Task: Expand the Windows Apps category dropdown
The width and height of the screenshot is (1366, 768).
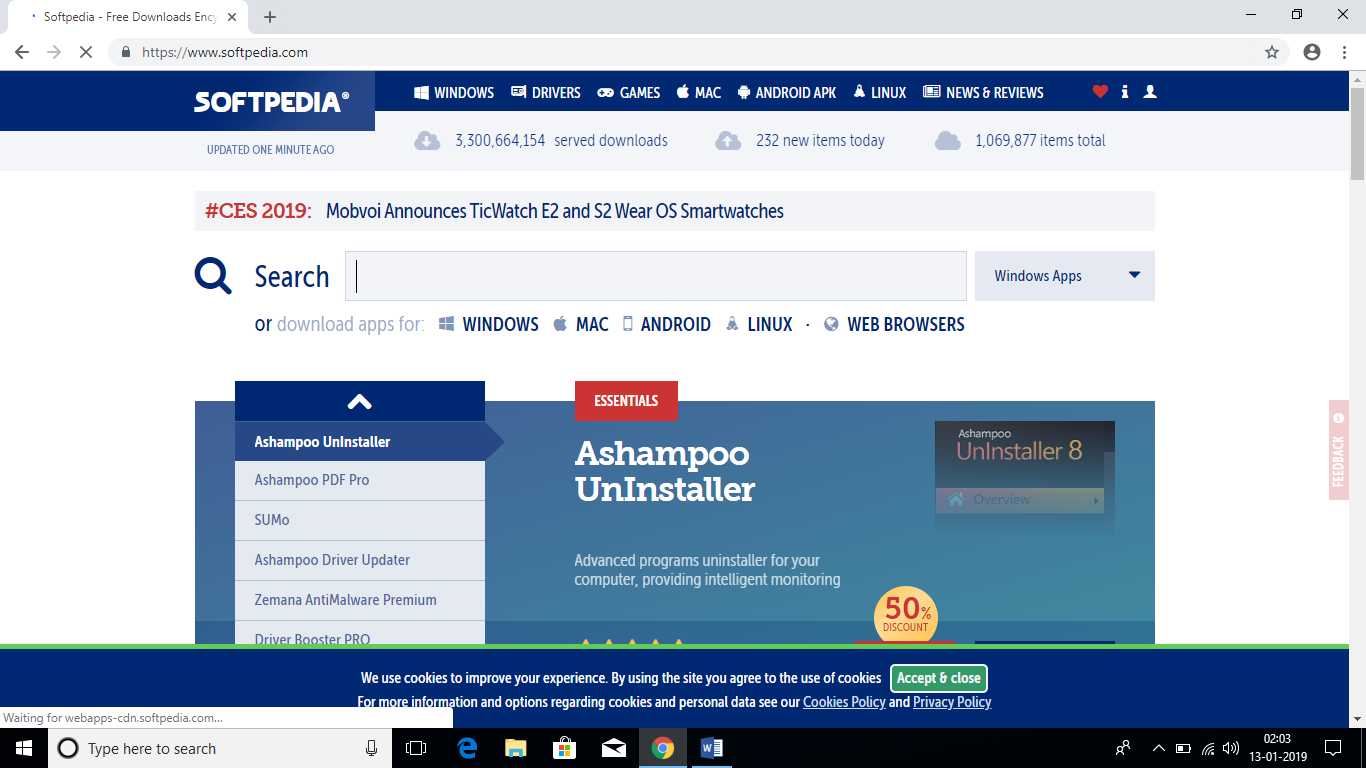Action: click(x=1064, y=276)
